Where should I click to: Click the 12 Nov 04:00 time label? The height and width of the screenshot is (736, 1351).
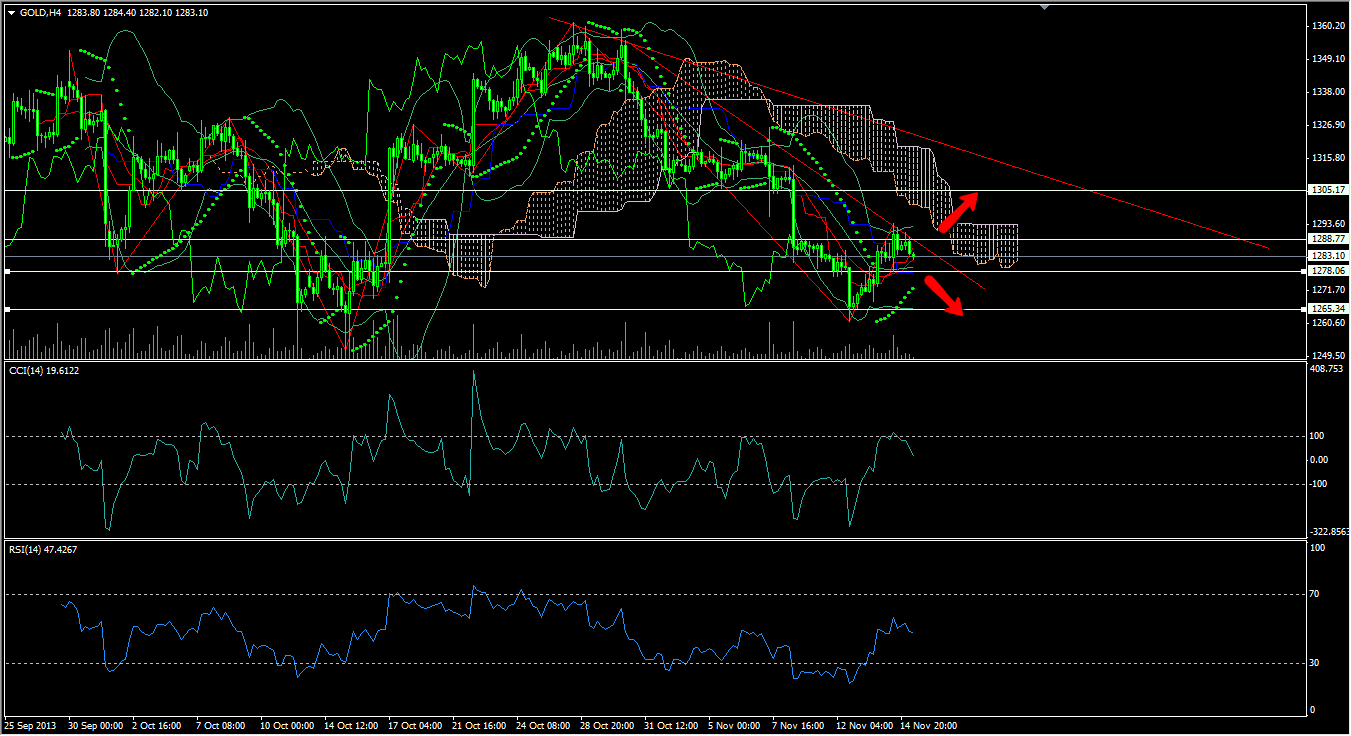(x=864, y=727)
